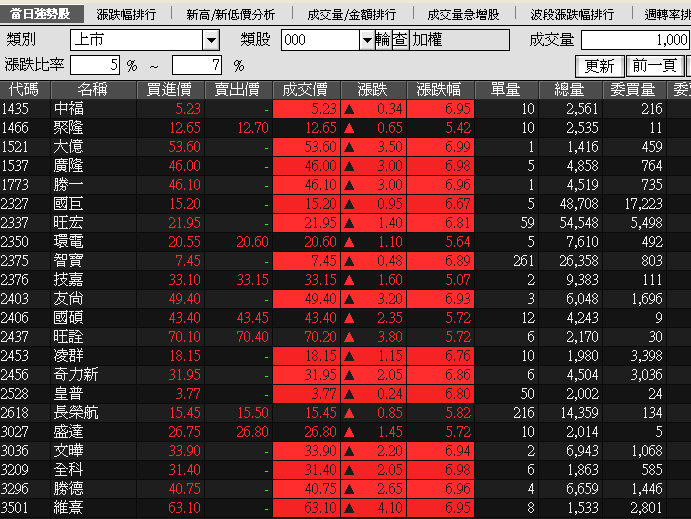Image resolution: width=691 pixels, height=519 pixels.
Task: Click 總量 54,548 for 旺宏
Action: tap(579, 222)
